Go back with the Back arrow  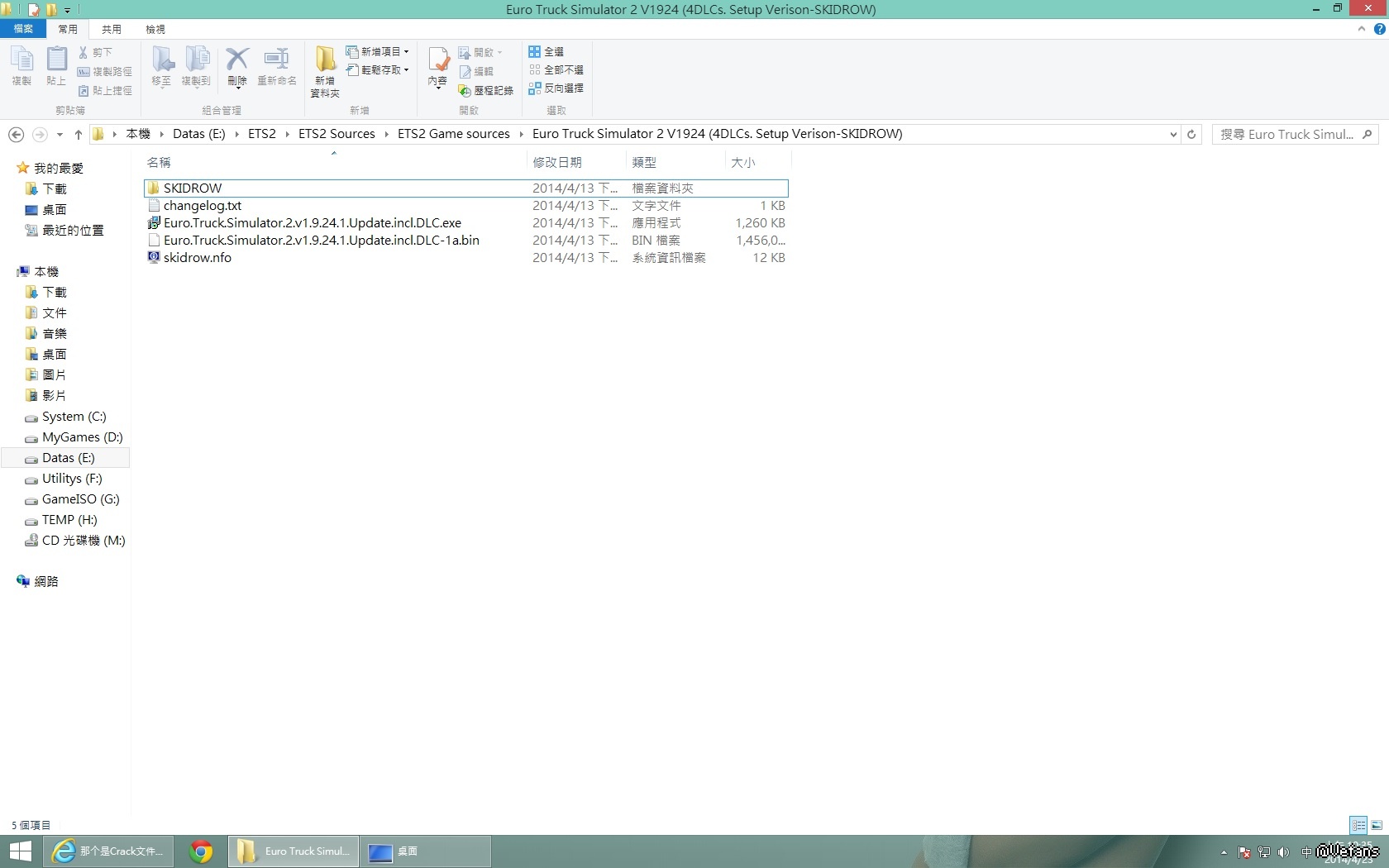[x=16, y=134]
